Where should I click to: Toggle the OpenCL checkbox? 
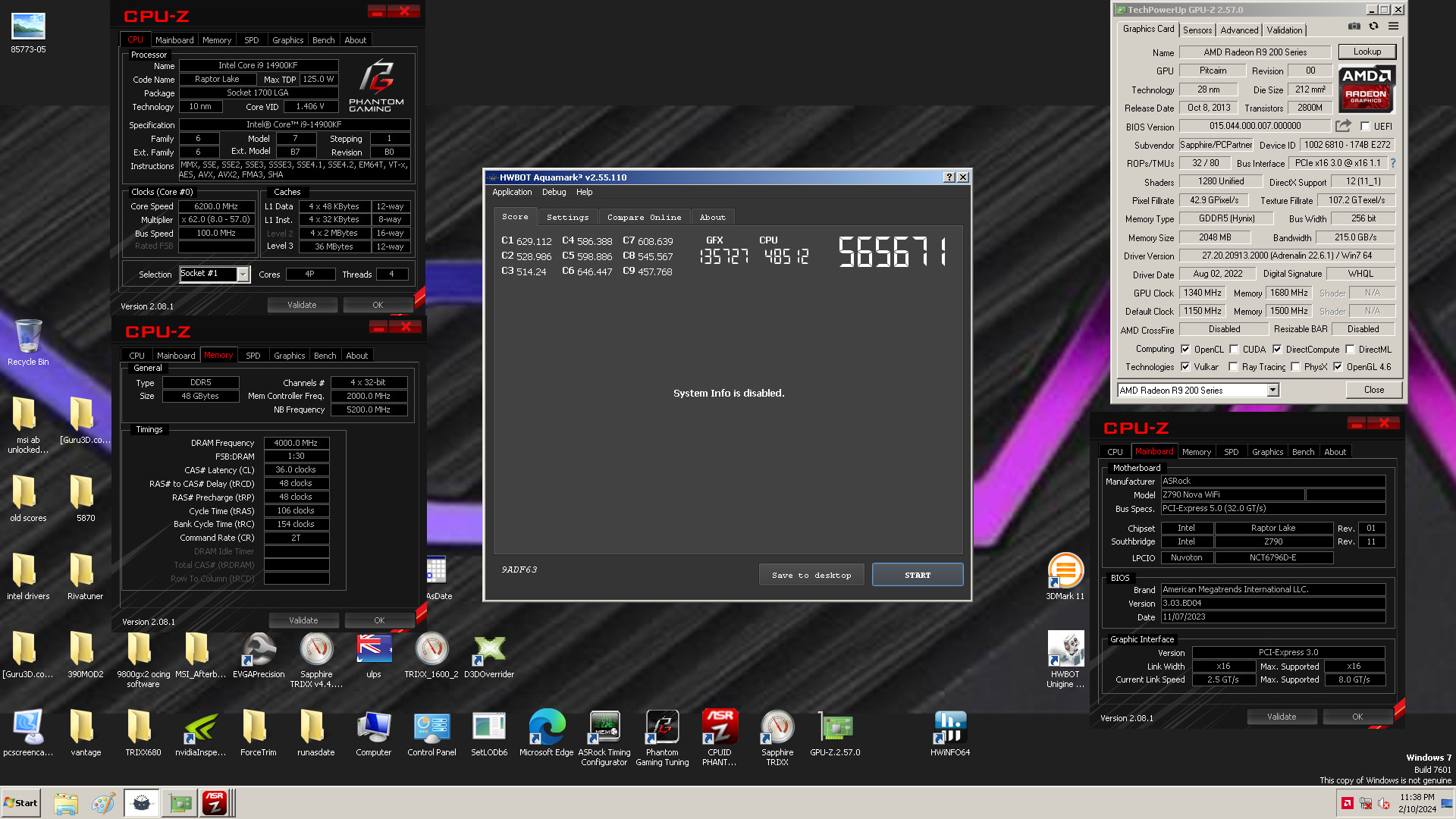pyautogui.click(x=1185, y=350)
